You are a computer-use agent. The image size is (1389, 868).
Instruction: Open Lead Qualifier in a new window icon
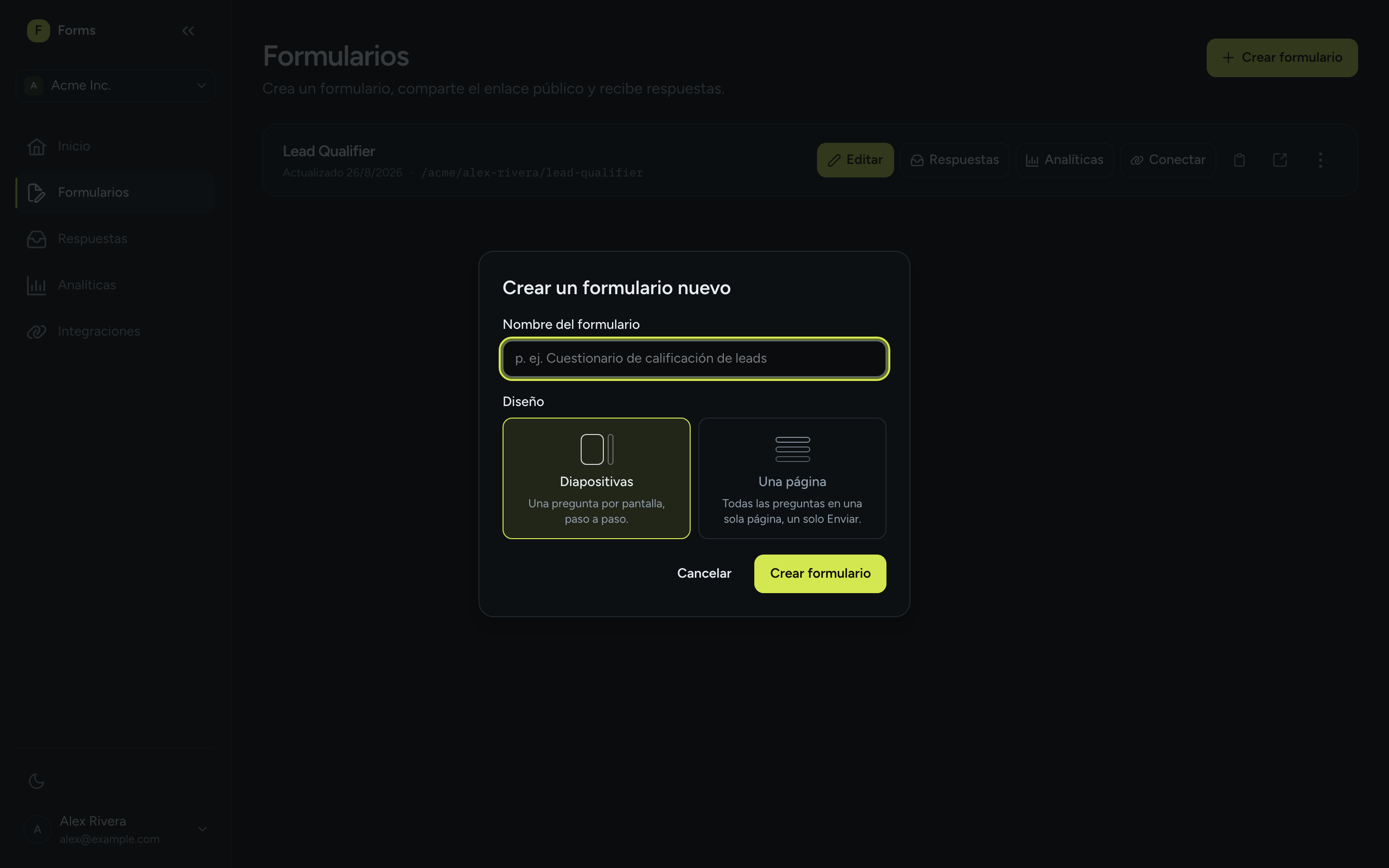(1280, 160)
